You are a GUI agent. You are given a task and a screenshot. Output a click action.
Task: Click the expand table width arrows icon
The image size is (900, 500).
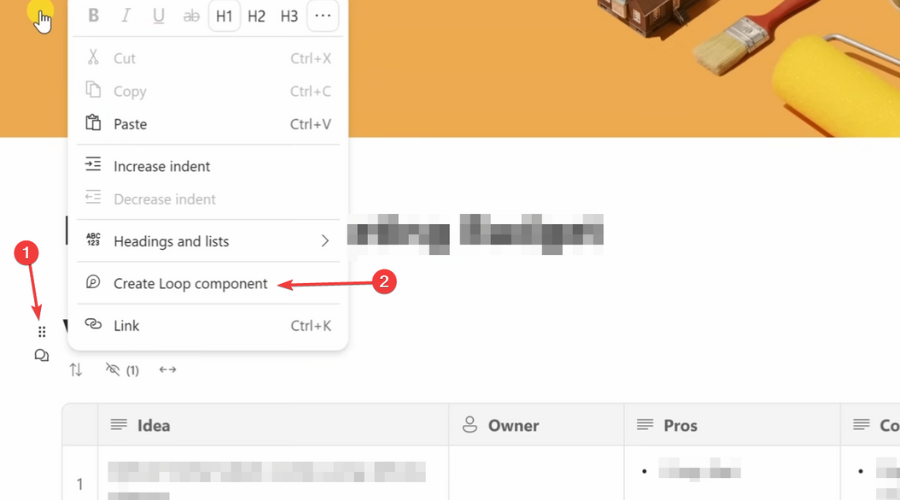[x=168, y=370]
